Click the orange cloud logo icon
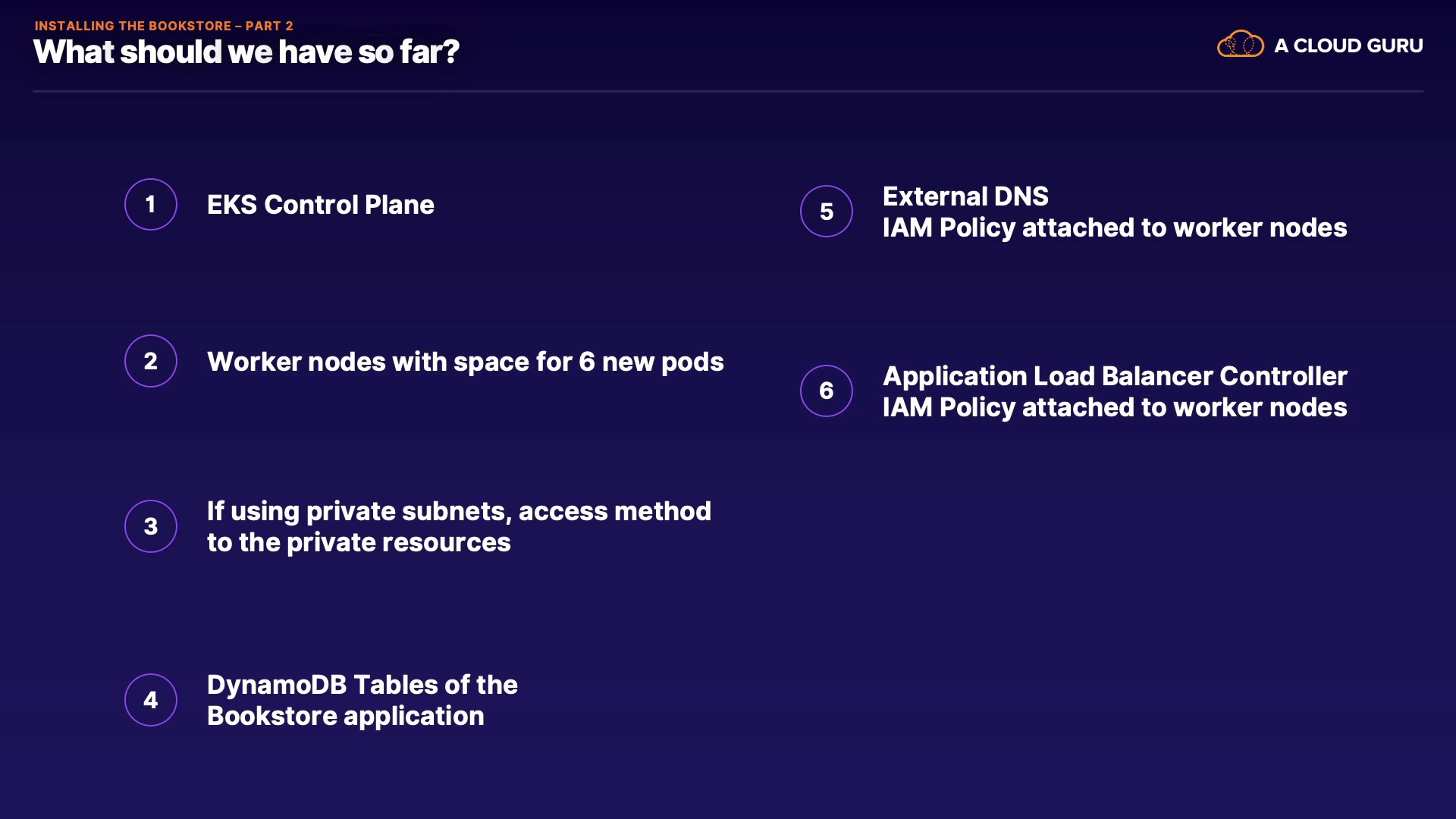The width and height of the screenshot is (1456, 819). [x=1240, y=45]
